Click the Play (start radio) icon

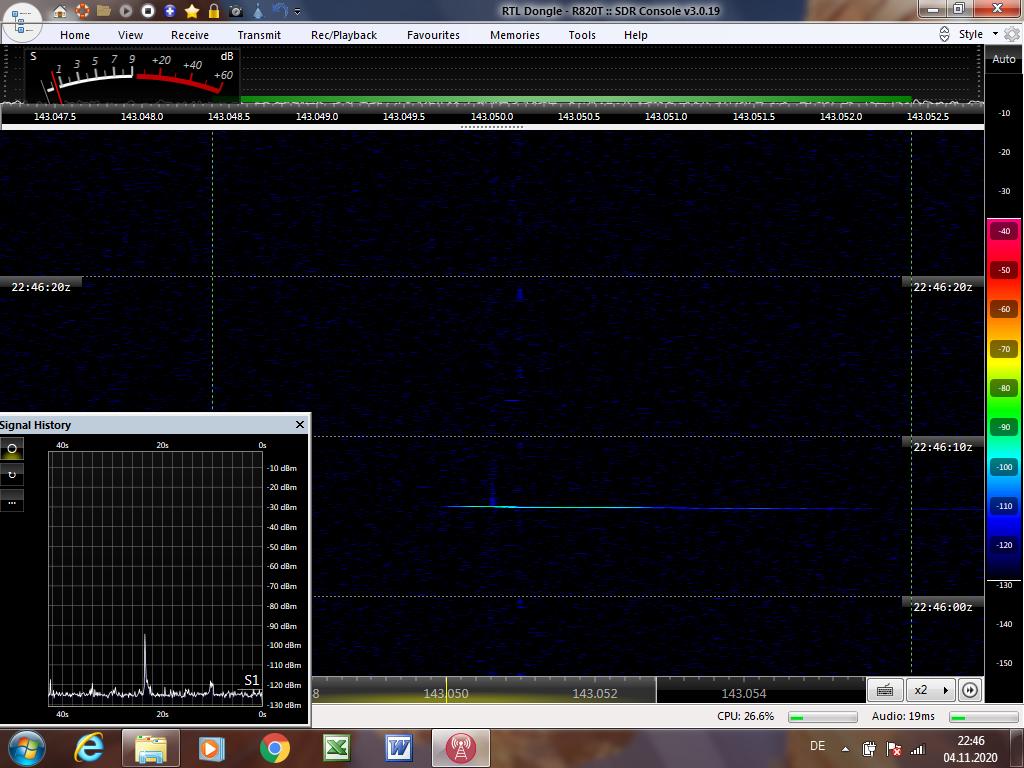click(x=126, y=11)
